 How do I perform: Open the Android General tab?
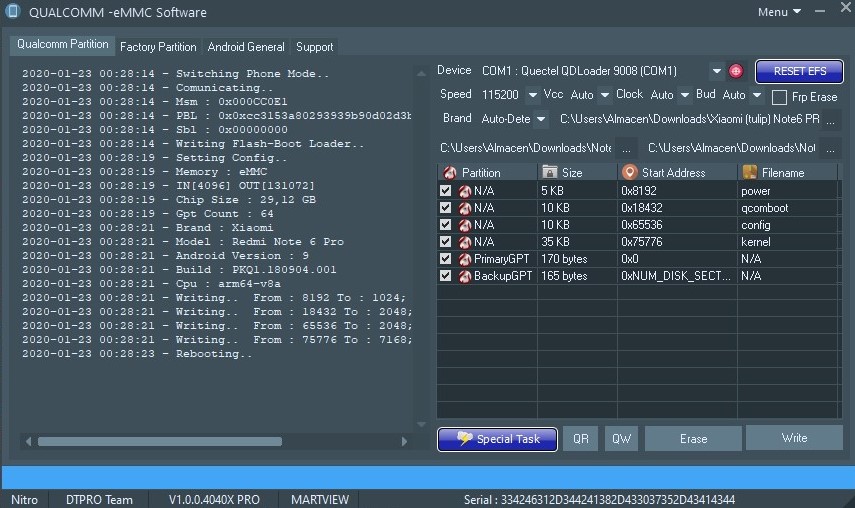[246, 47]
